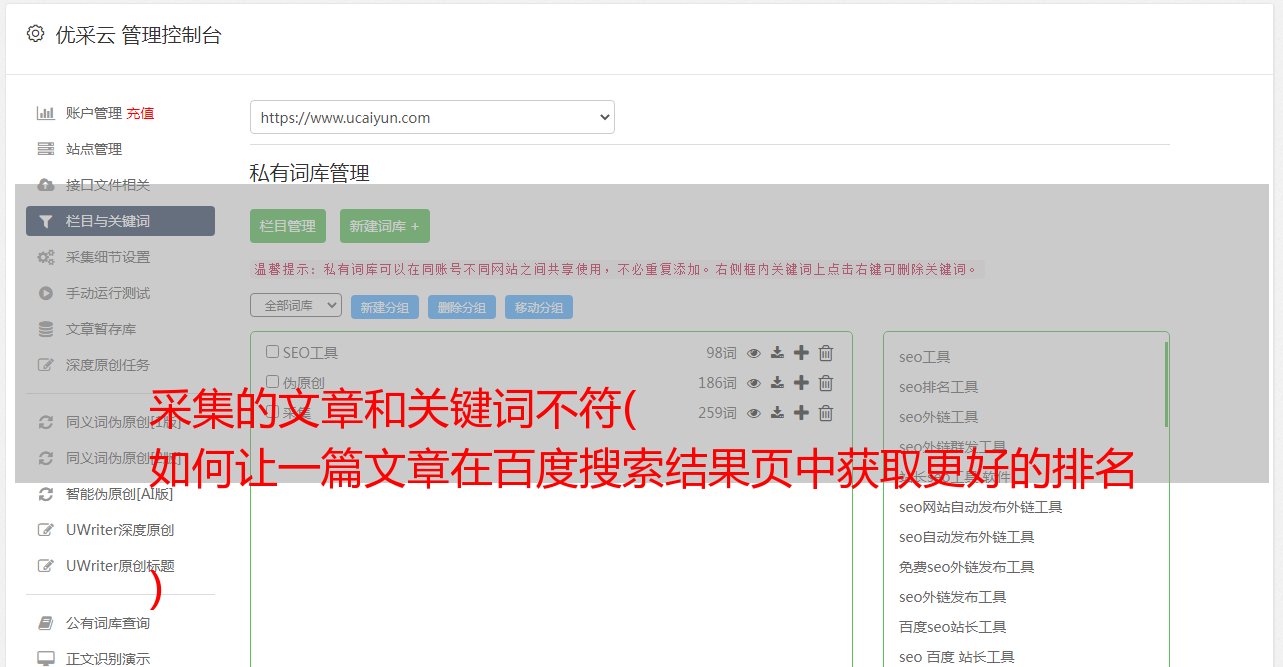Select keyword seo网站自动发布外链工具

tap(980, 507)
